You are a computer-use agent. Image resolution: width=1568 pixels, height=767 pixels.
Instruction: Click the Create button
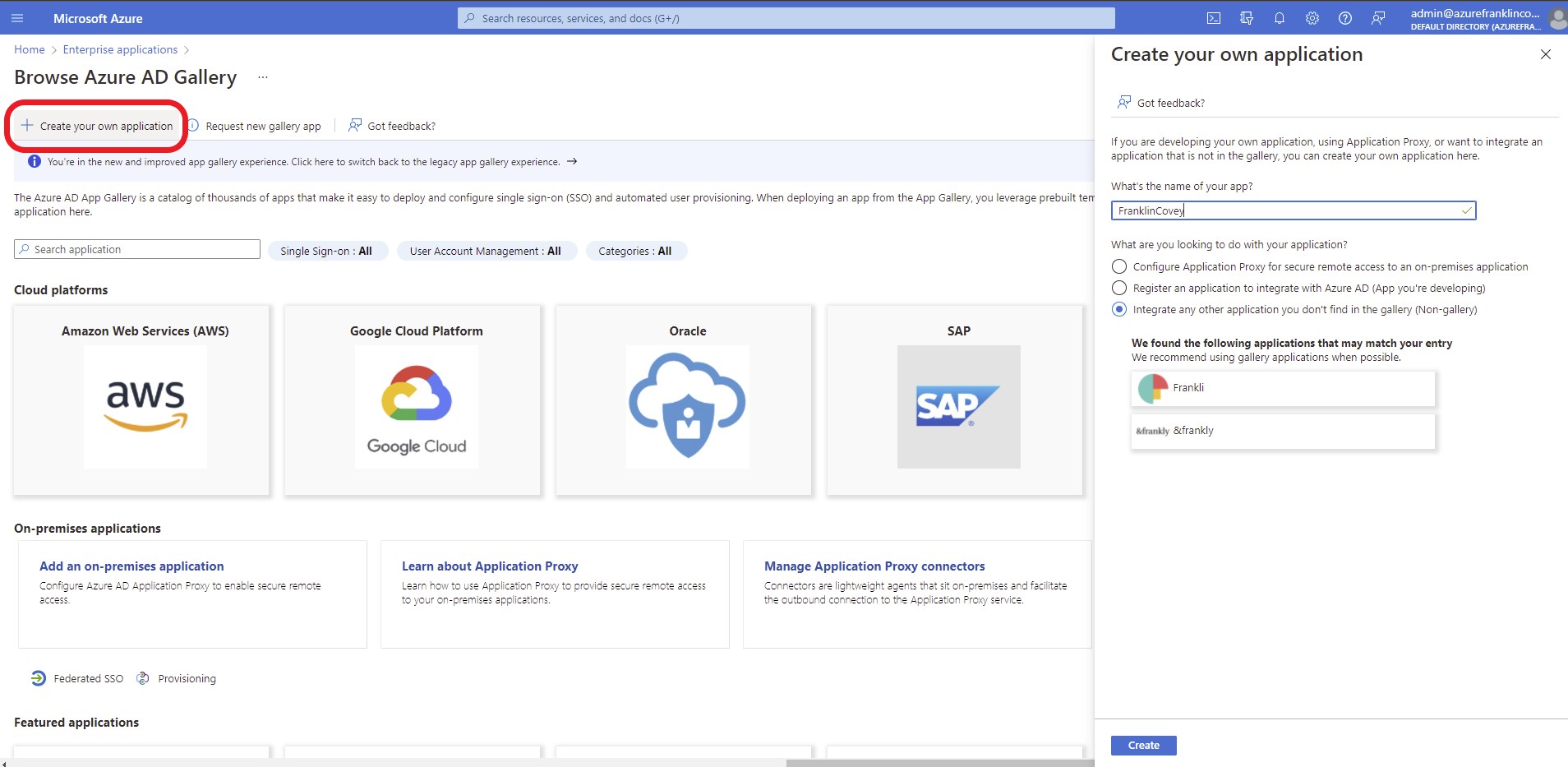pos(1143,745)
